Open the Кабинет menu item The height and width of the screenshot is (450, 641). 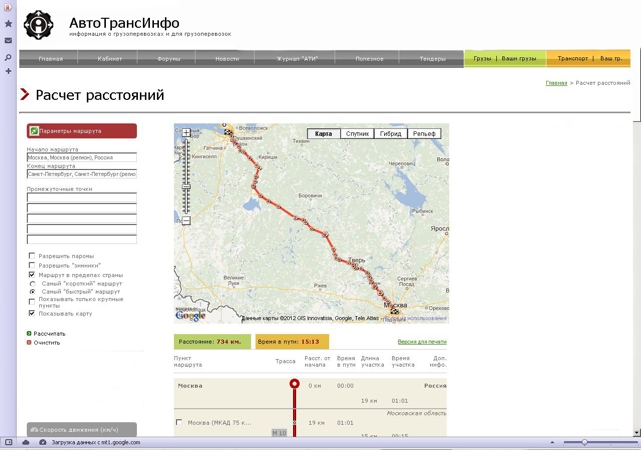click(110, 59)
